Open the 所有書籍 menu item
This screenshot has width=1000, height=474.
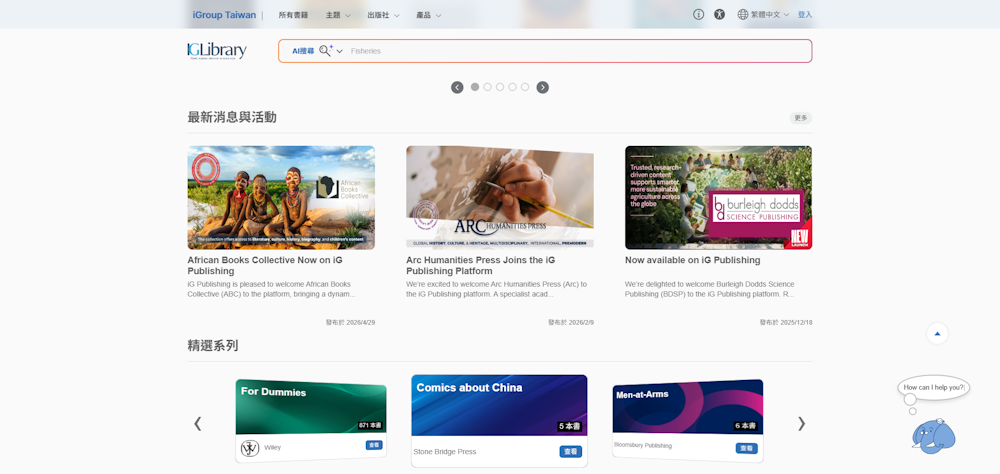tap(293, 15)
